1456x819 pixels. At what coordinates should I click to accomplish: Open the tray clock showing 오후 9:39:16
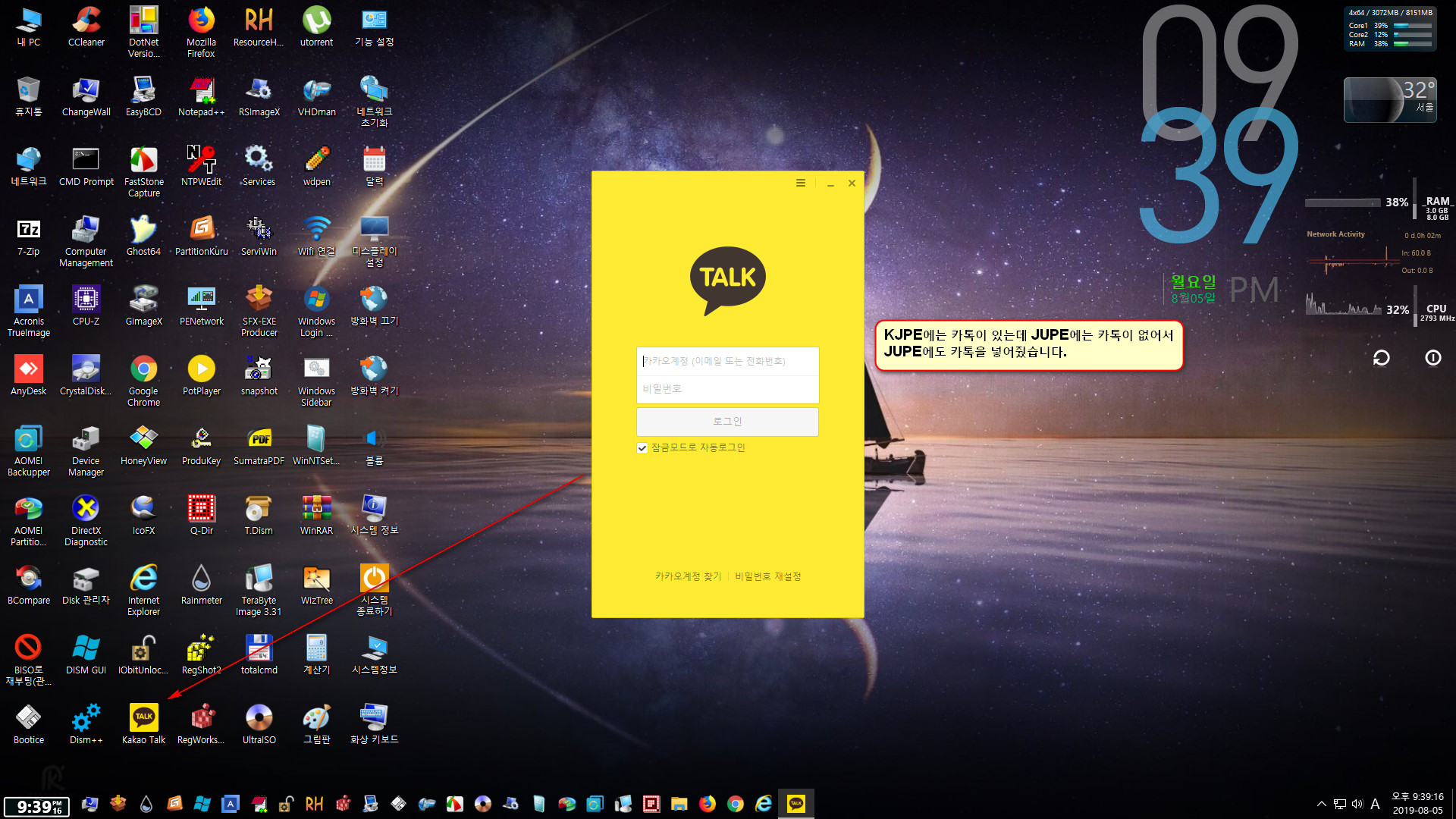point(1417,804)
